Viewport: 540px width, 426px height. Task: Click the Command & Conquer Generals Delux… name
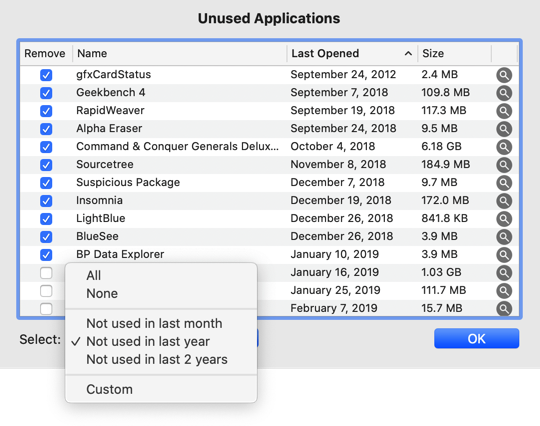[x=177, y=146]
